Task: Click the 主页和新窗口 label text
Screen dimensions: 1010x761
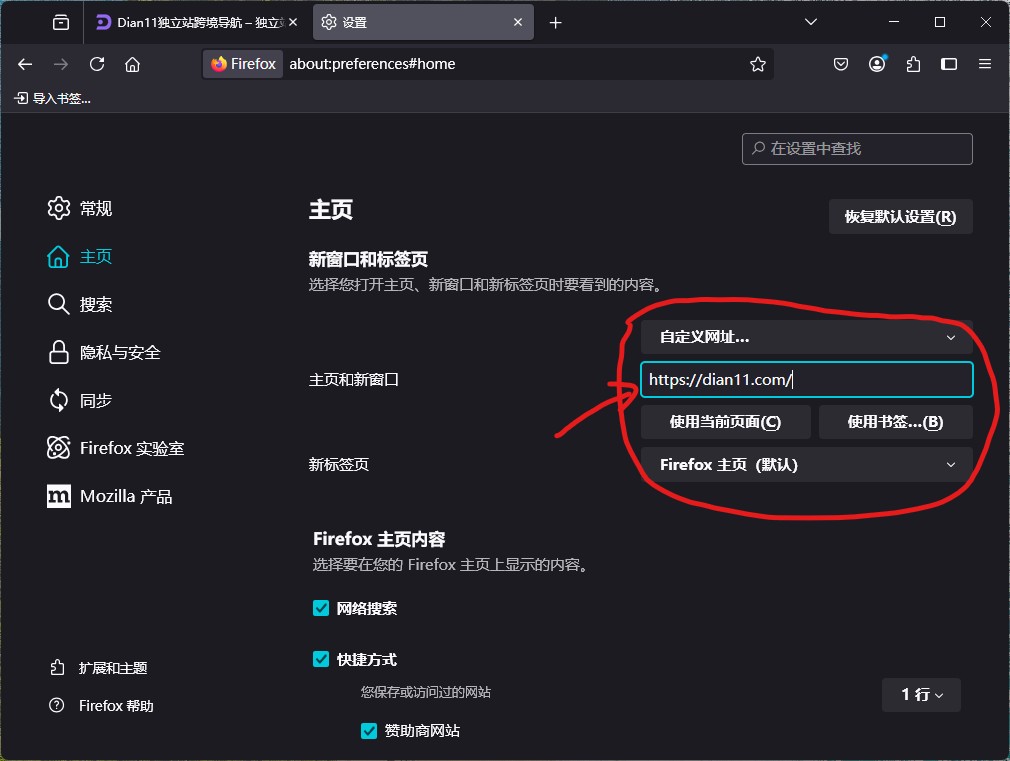Action: (x=354, y=380)
